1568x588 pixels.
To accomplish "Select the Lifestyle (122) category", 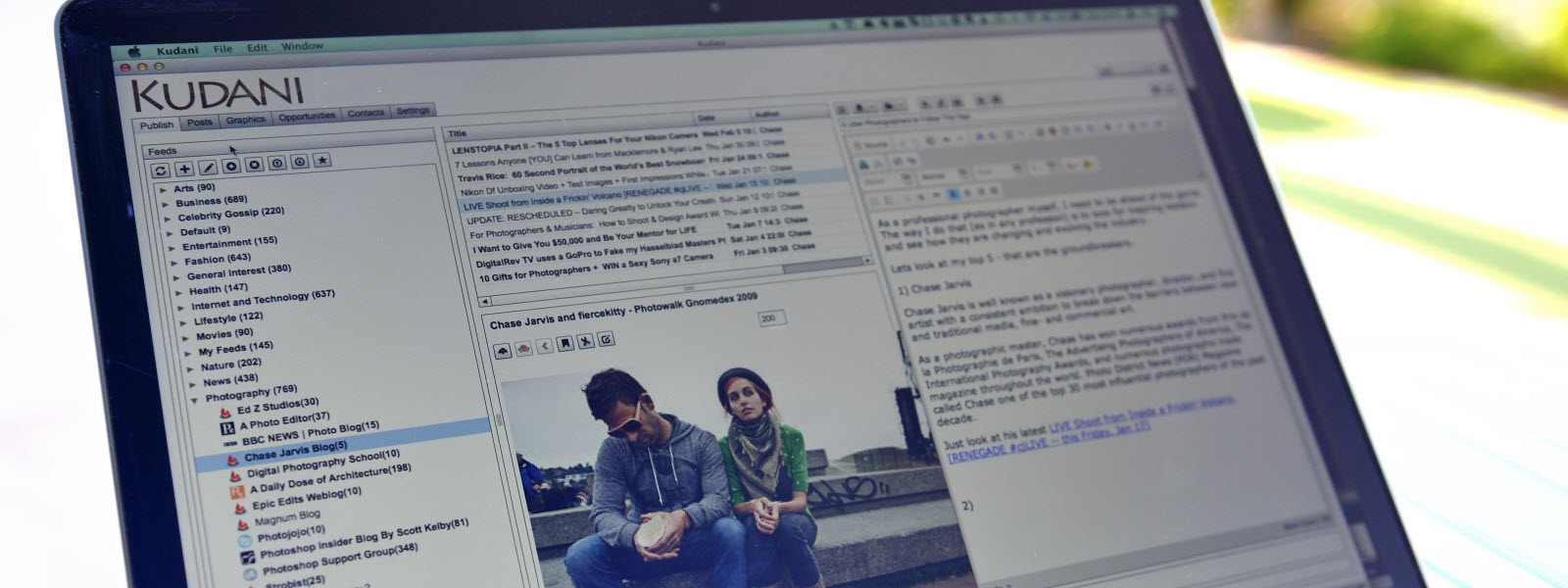I will [x=228, y=318].
